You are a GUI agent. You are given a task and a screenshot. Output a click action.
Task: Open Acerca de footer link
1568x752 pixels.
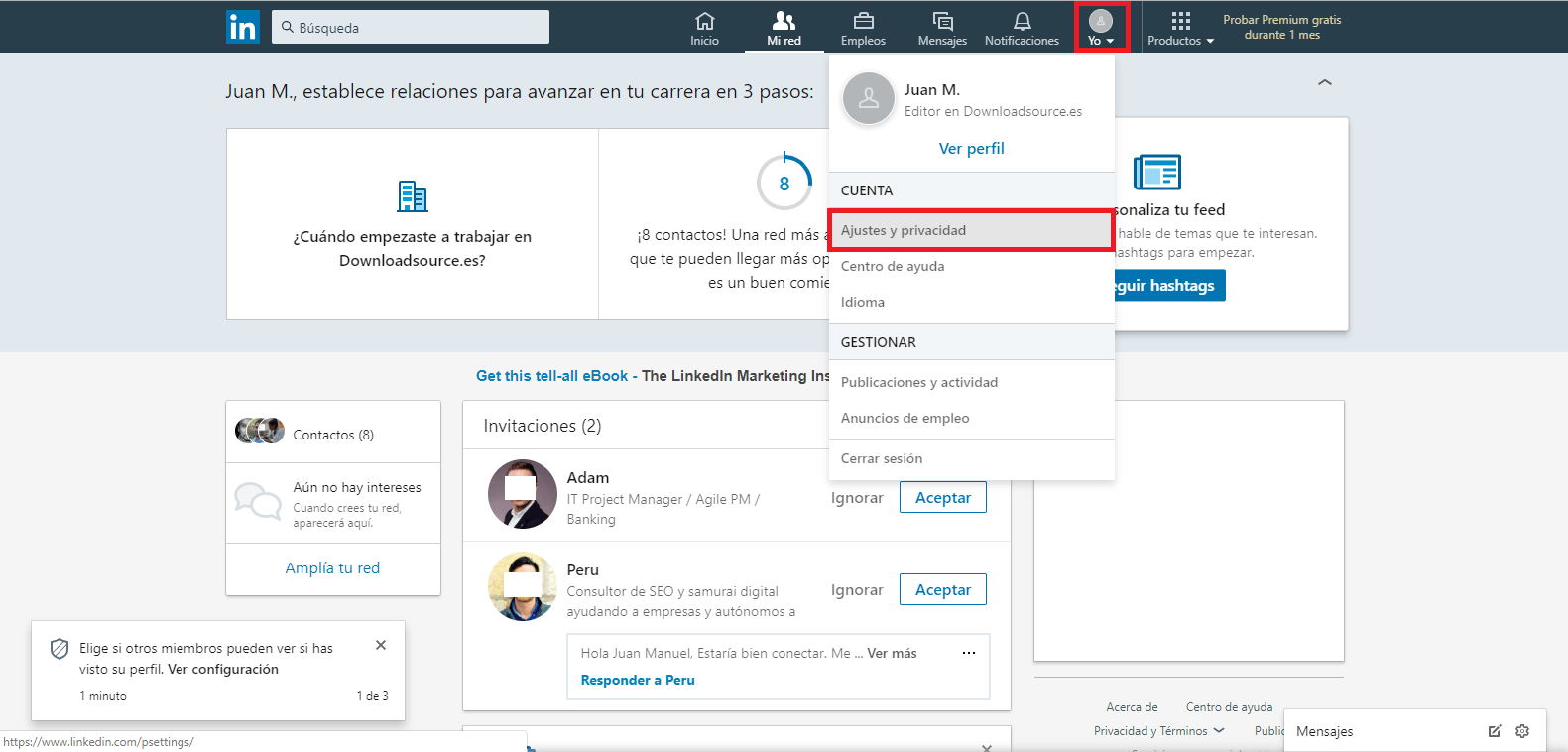(x=1132, y=707)
